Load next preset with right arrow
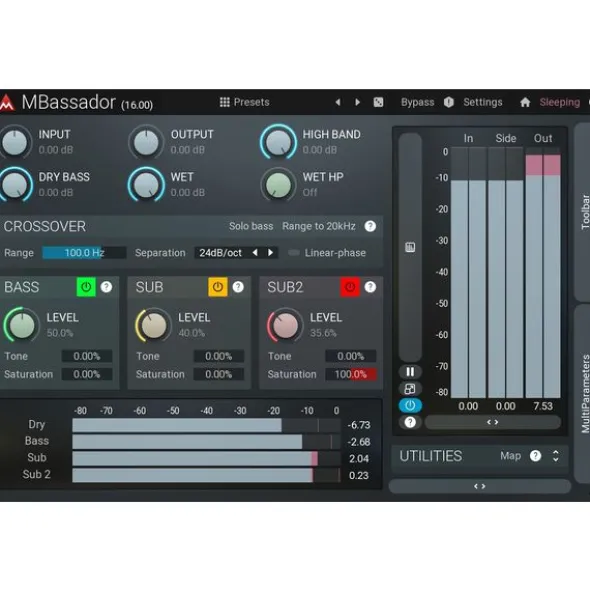The height and width of the screenshot is (591, 590). [x=357, y=102]
